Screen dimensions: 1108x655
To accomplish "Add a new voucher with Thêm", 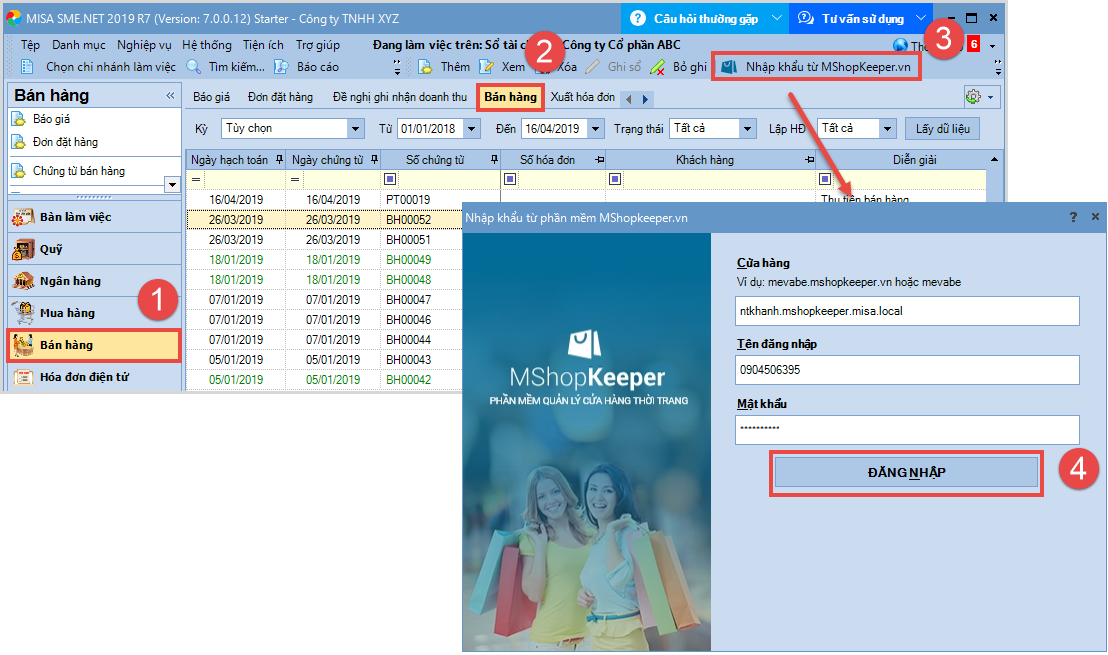I will (444, 66).
